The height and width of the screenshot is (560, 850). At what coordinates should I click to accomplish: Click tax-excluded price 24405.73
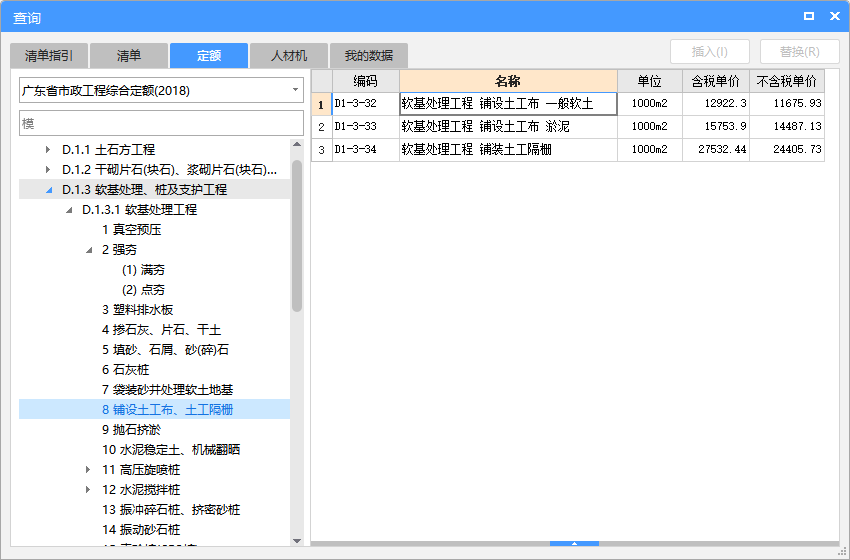click(787, 150)
